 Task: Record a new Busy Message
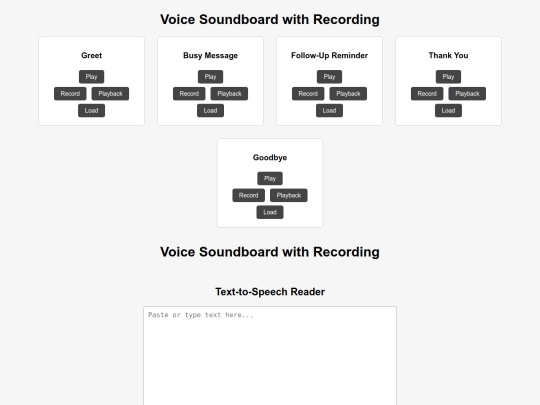pos(189,94)
